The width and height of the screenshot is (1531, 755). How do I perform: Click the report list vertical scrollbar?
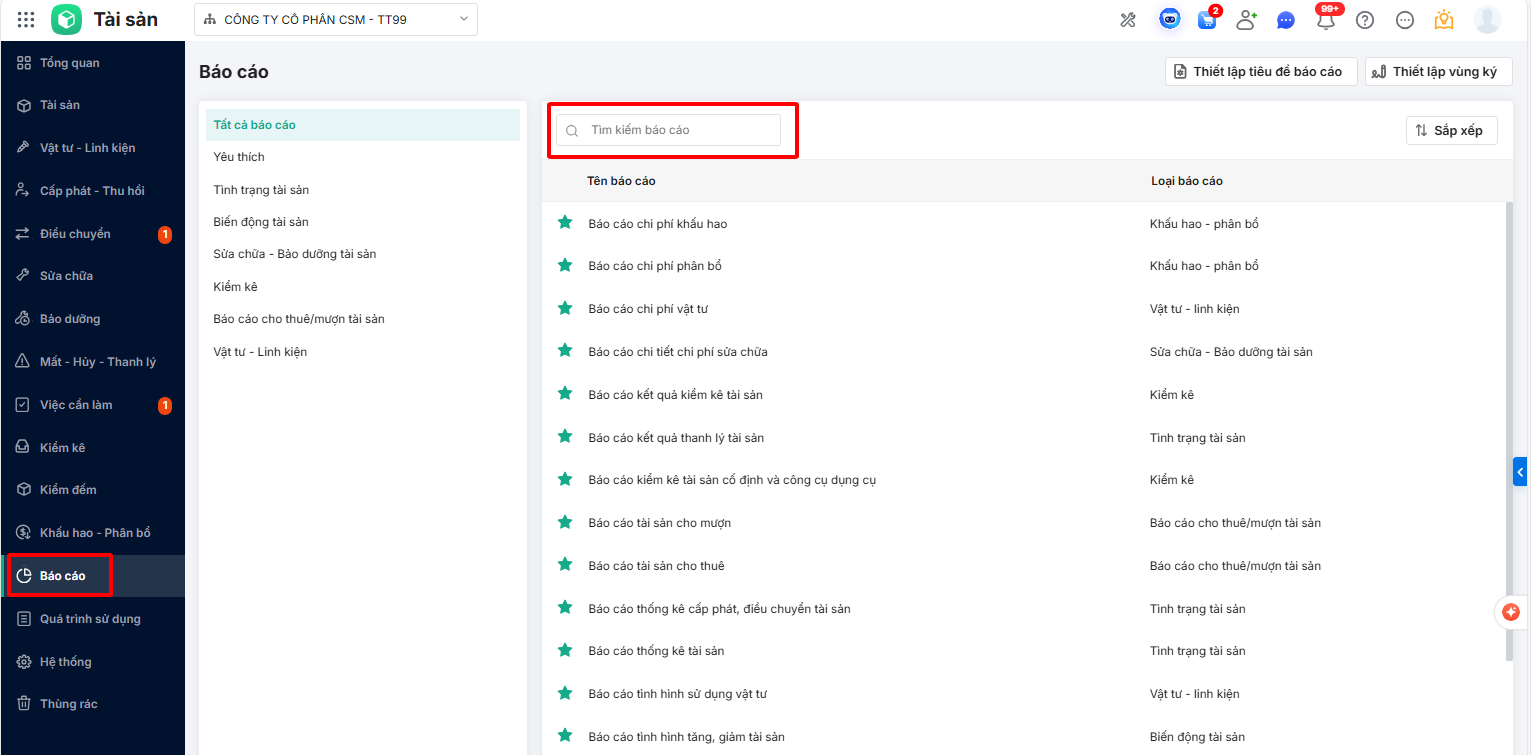tap(1509, 430)
